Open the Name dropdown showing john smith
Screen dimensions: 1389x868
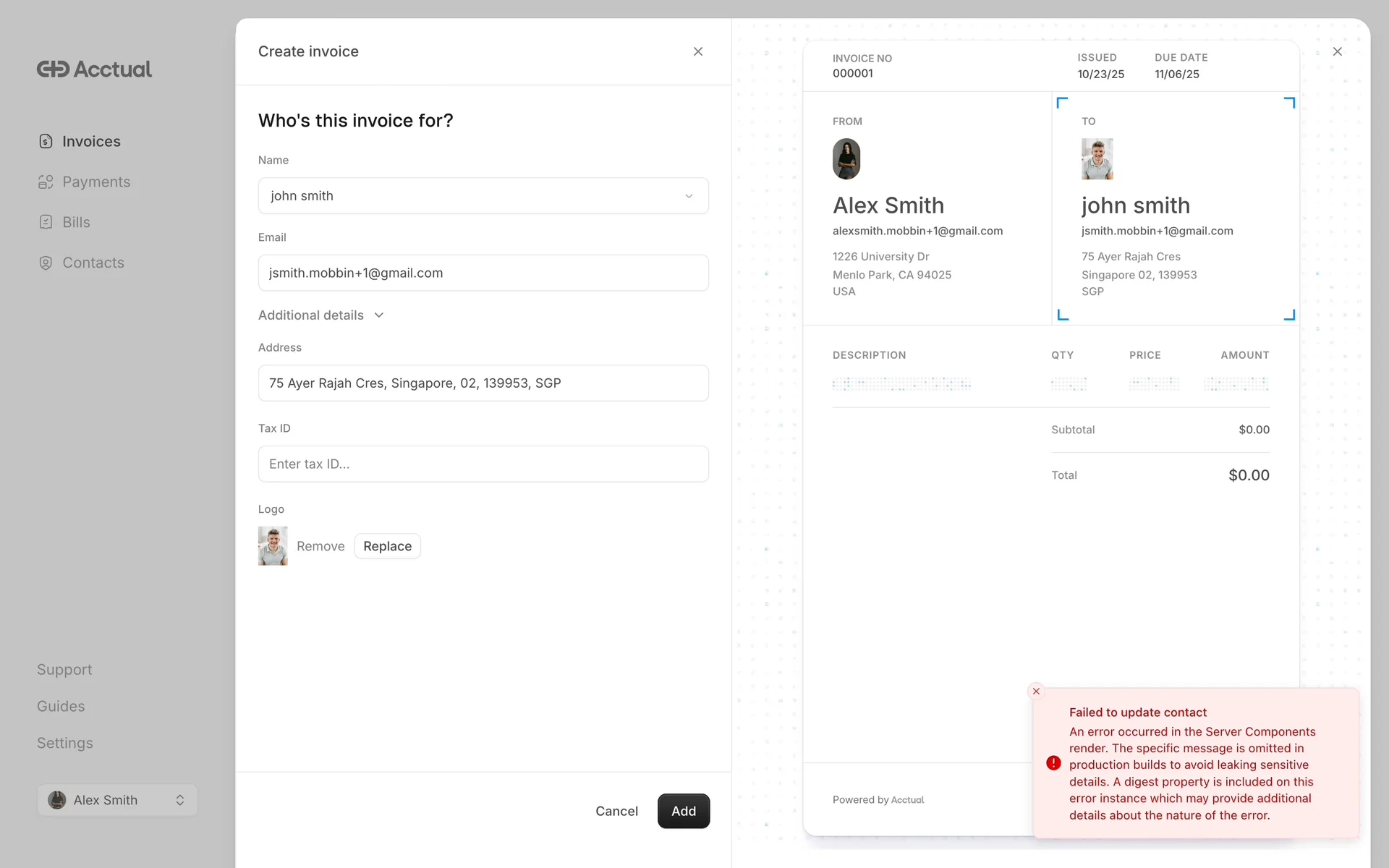point(483,196)
